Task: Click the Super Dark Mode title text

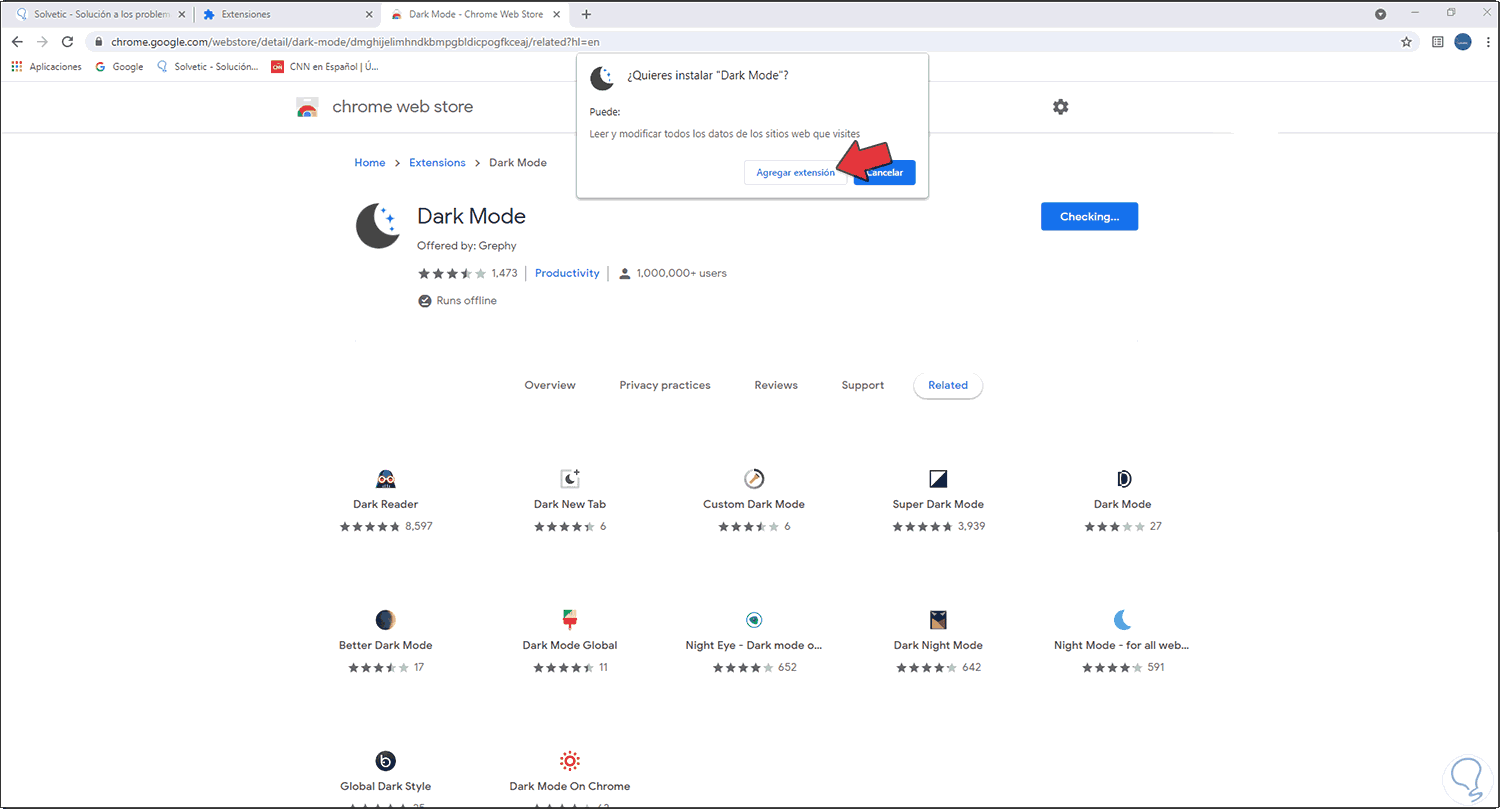Action: click(x=938, y=504)
